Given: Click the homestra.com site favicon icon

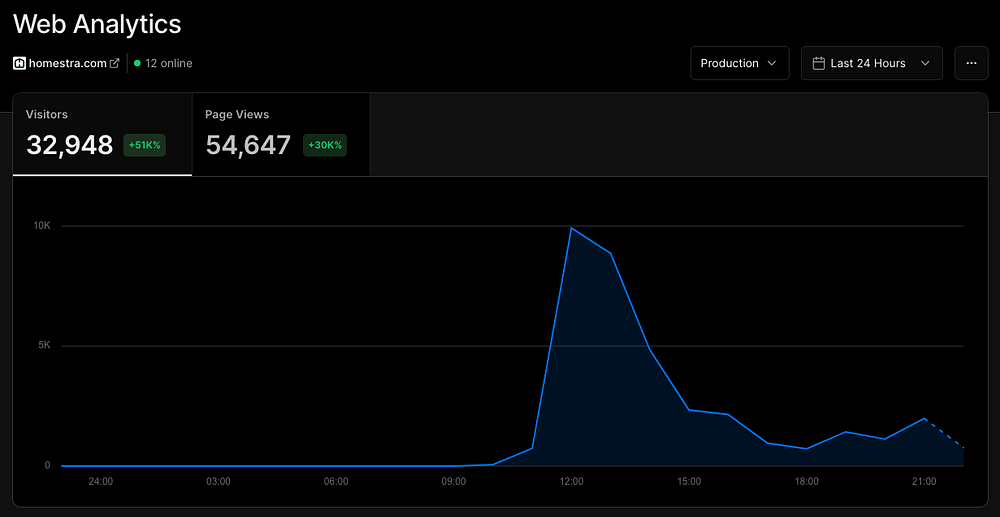Looking at the screenshot, I should coord(19,63).
